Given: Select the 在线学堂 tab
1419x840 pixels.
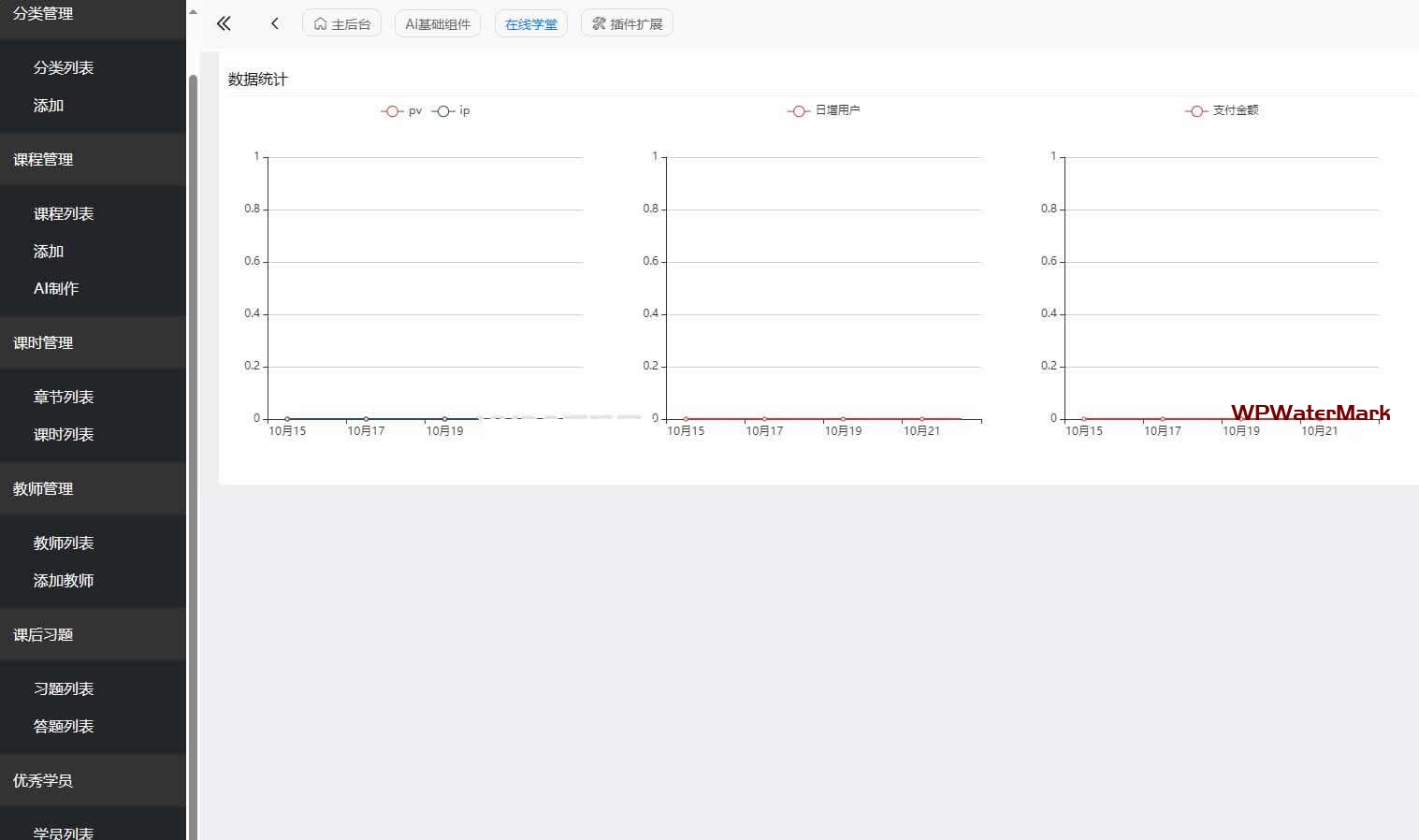Looking at the screenshot, I should point(530,23).
